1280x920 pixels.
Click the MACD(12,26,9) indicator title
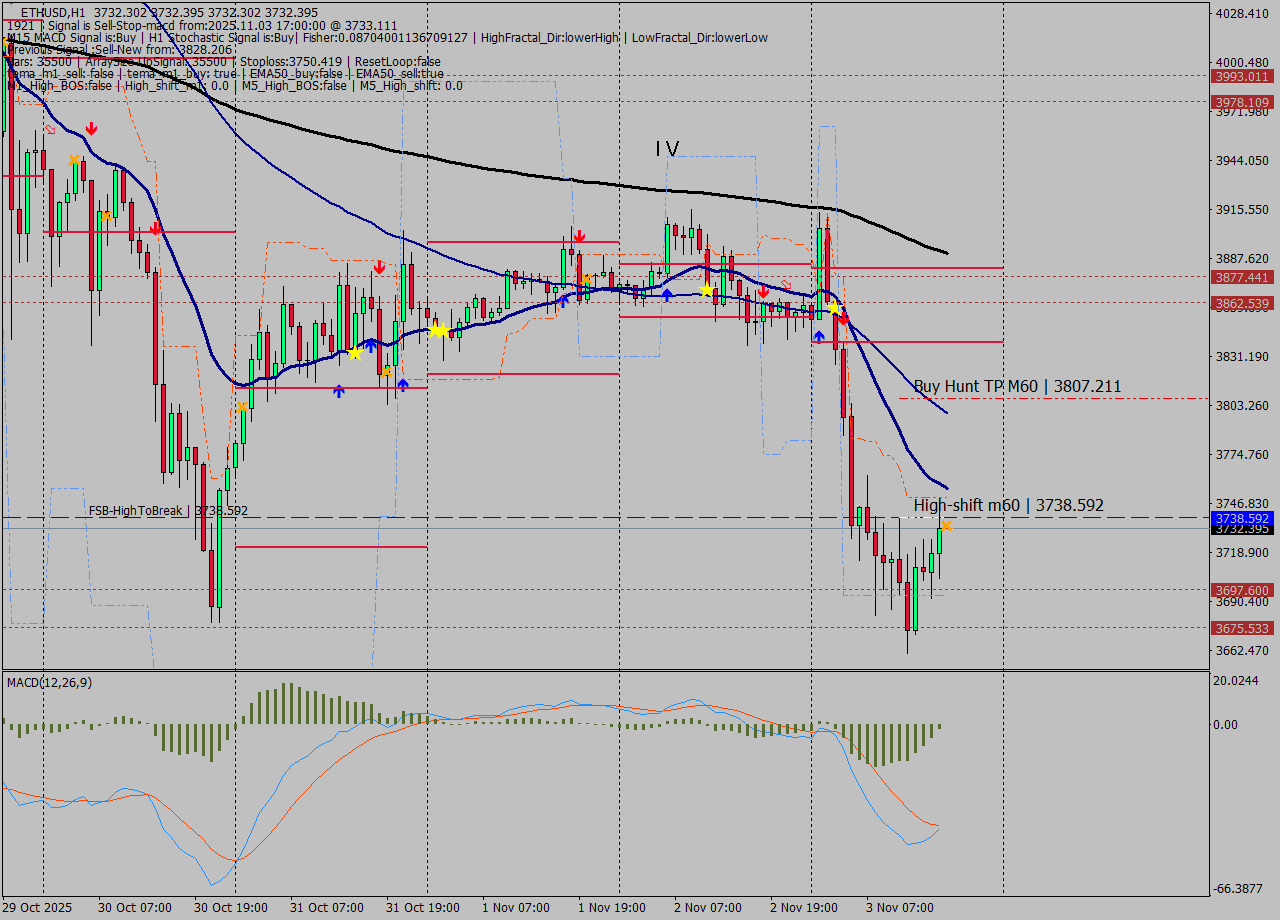(x=50, y=682)
